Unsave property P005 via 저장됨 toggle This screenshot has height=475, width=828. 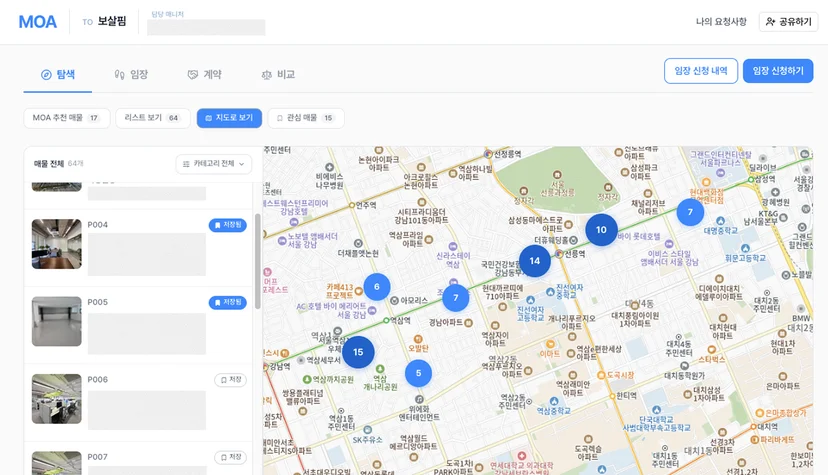(228, 302)
